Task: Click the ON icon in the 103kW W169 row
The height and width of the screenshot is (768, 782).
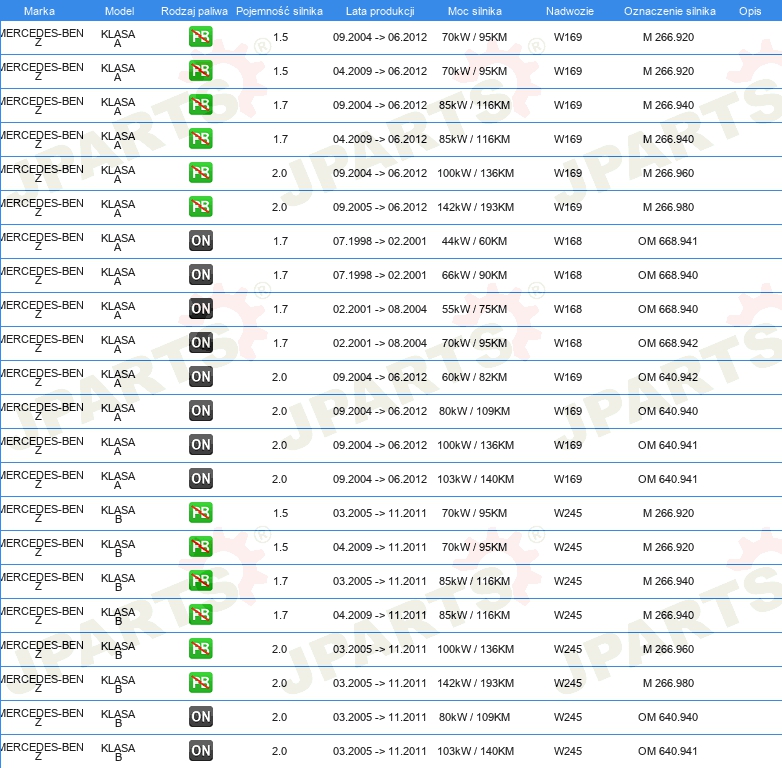Action: [x=200, y=479]
